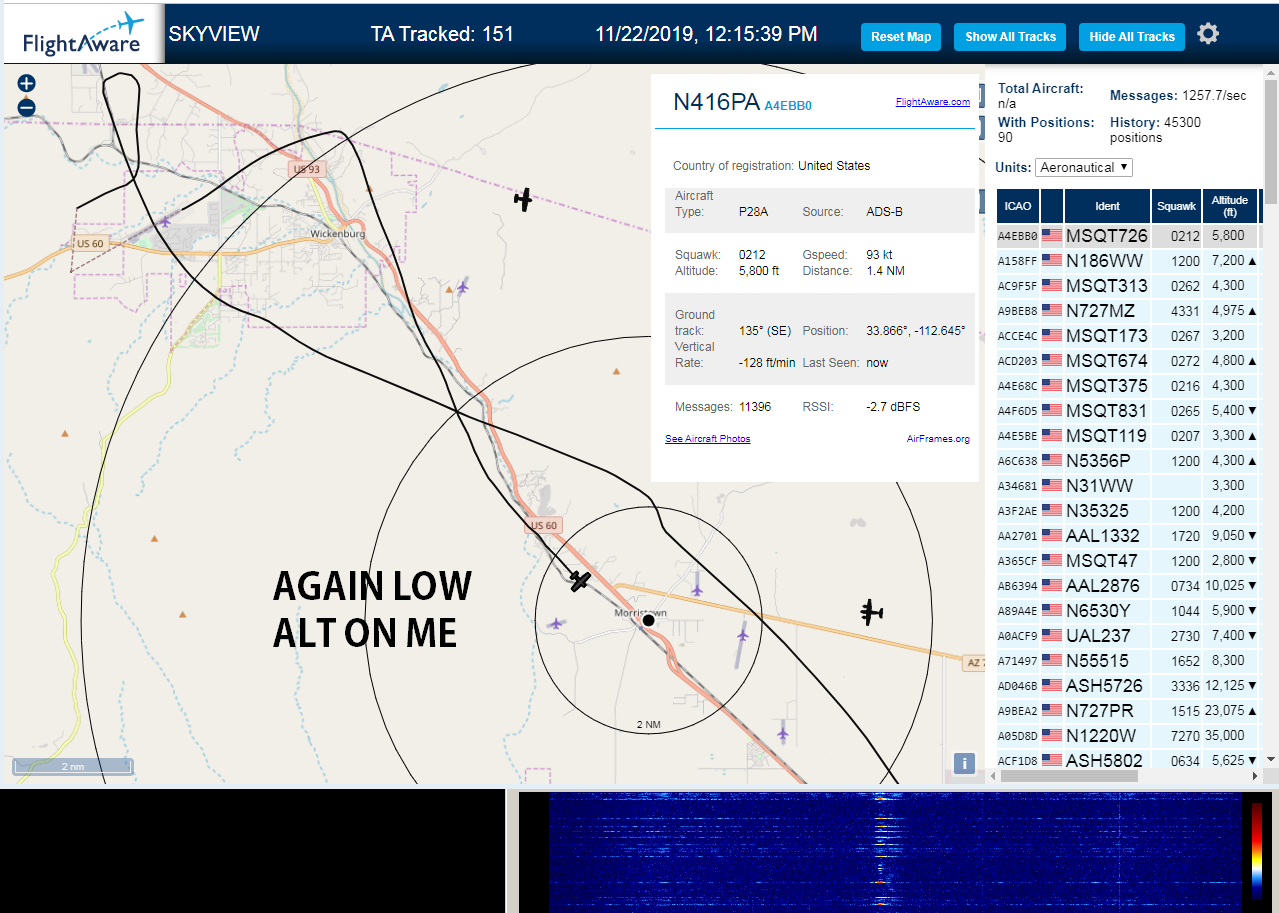This screenshot has width=1279, height=913.
Task: Open See Aircraft Photos link
Action: pyautogui.click(x=707, y=439)
